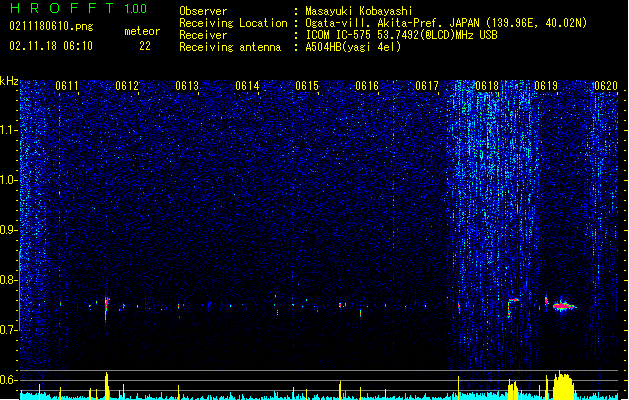Click the 0618 time marker
Viewport: 629px width, 400px height.
click(x=487, y=86)
